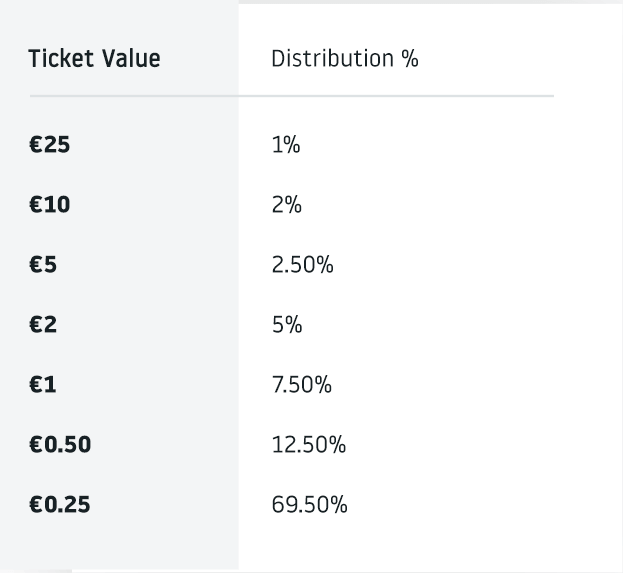Click the 7.50% distribution value
623x573 pixels.
pos(302,385)
